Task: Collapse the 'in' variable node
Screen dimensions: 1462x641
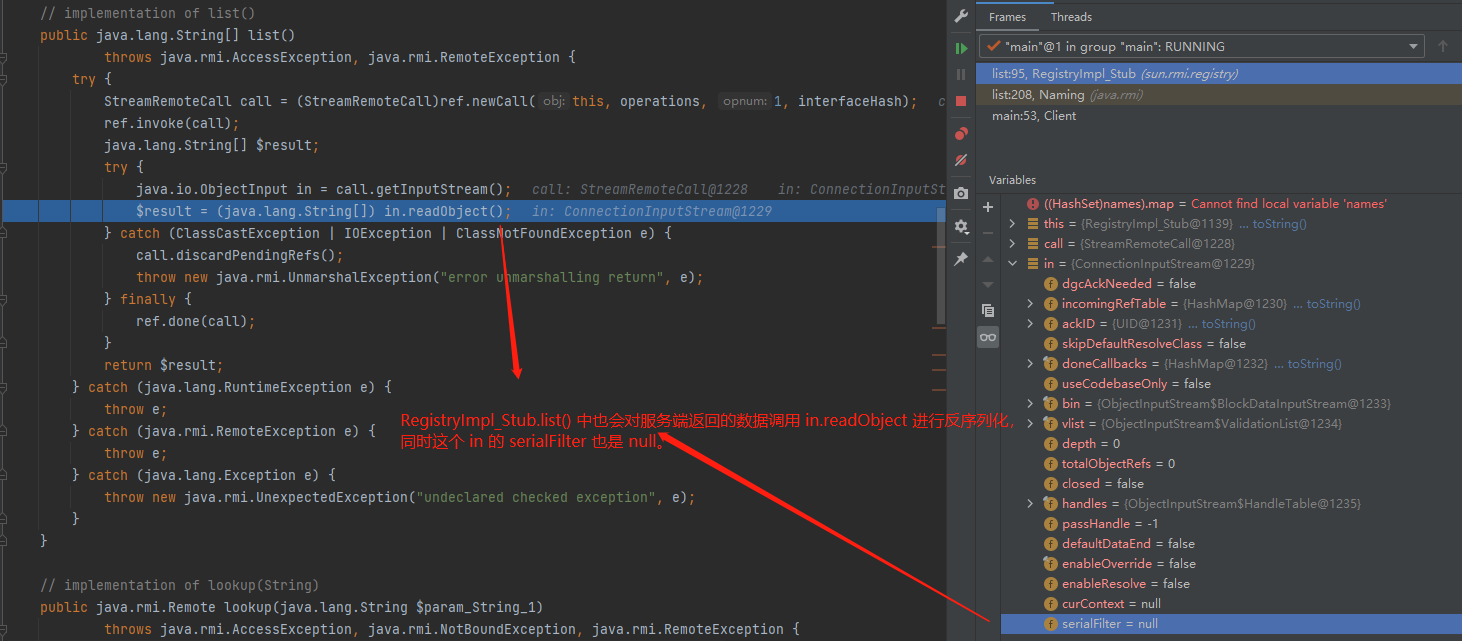Action: pos(1013,264)
